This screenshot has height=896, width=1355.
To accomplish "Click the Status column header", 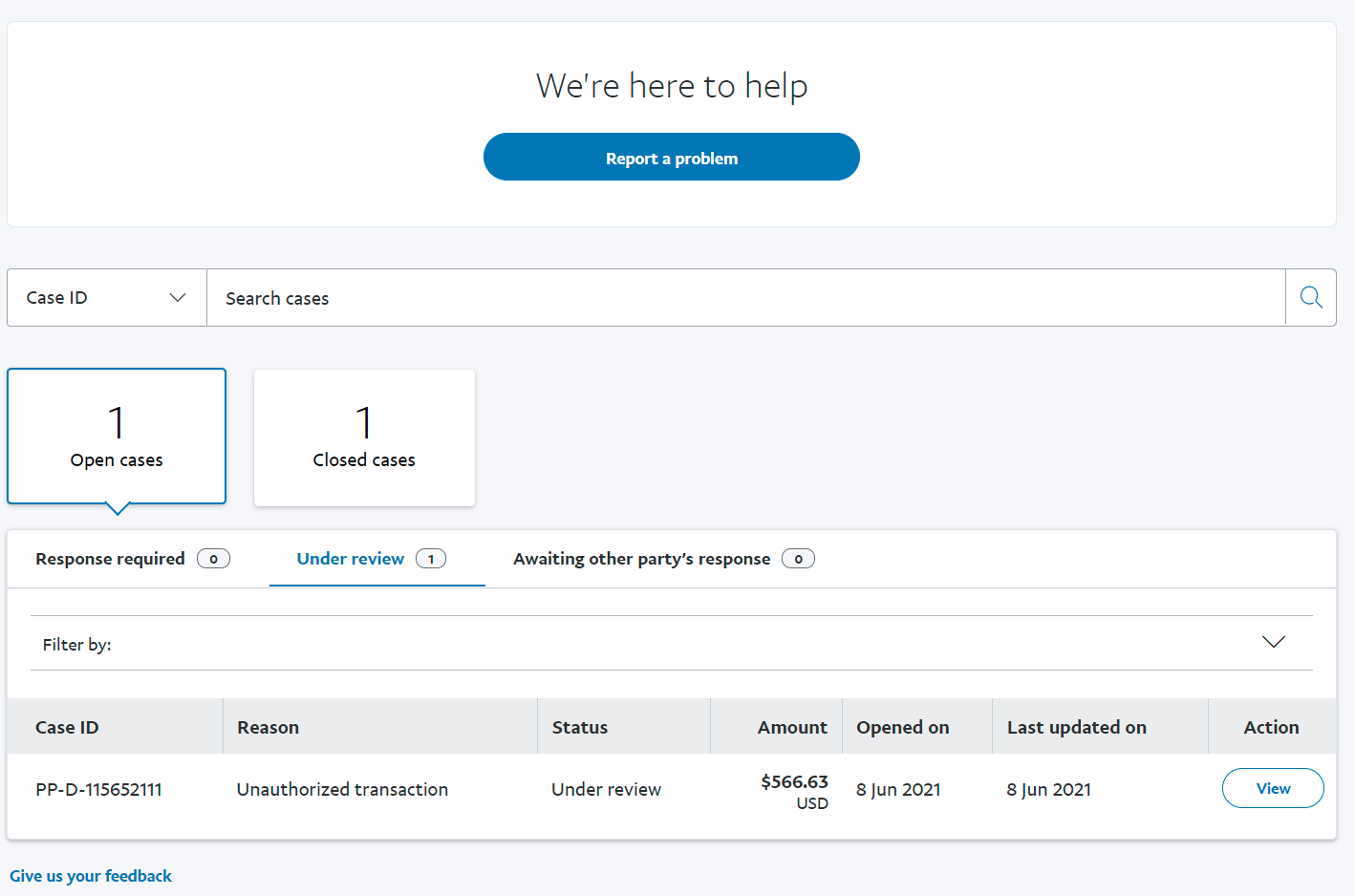I will [x=580, y=727].
